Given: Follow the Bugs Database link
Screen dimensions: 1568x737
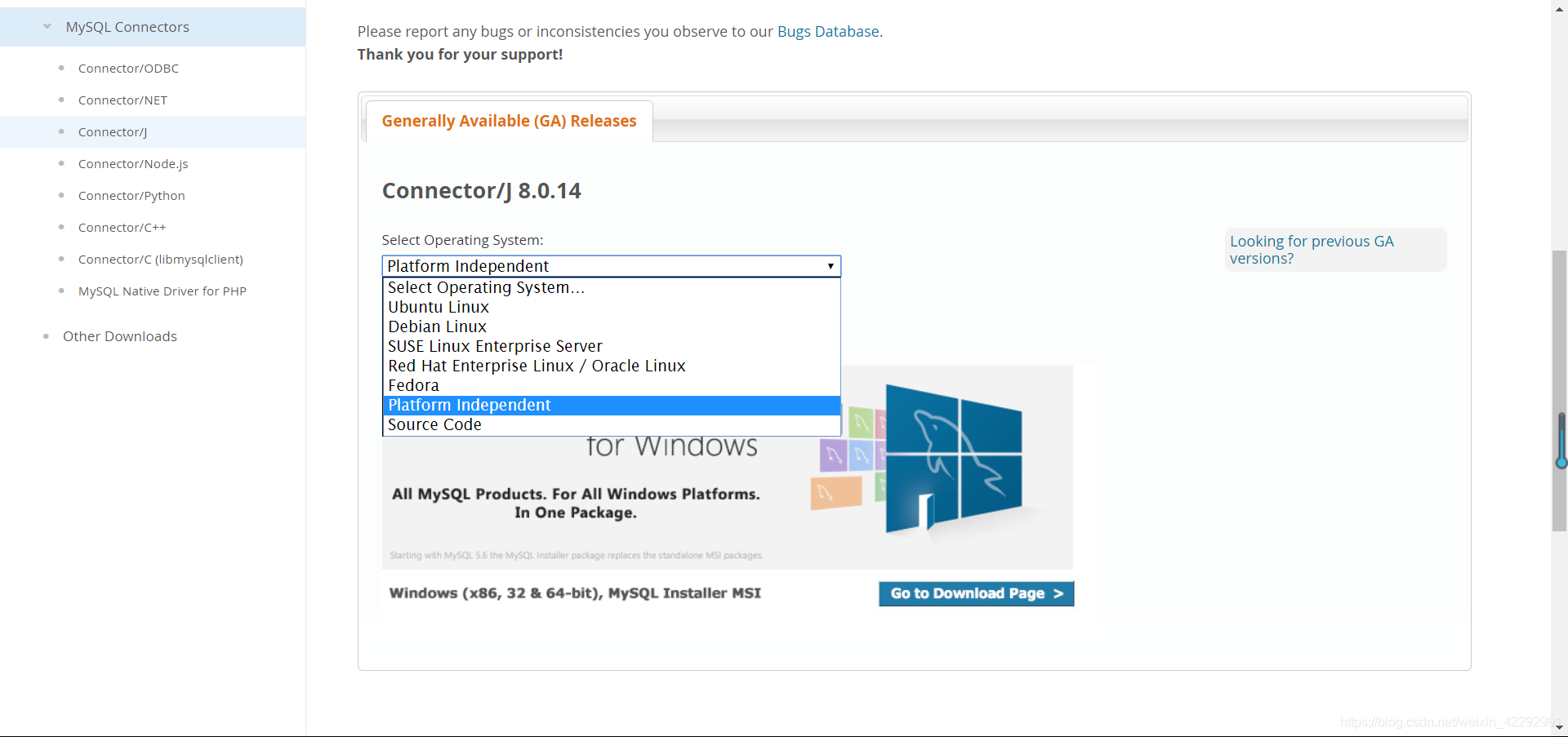Looking at the screenshot, I should (828, 32).
